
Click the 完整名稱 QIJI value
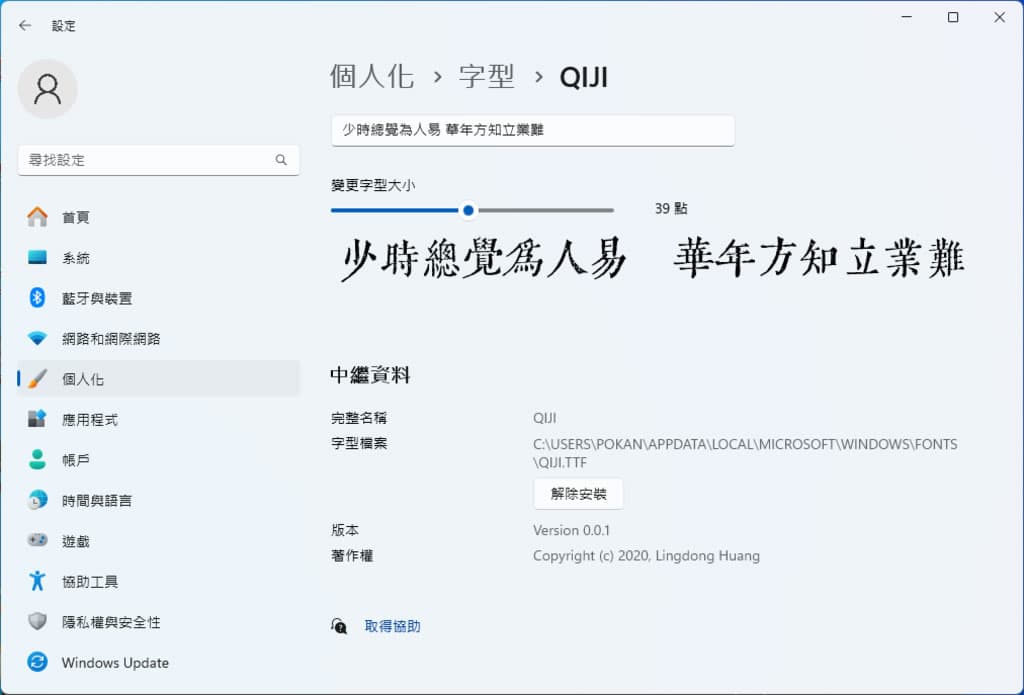(x=545, y=418)
